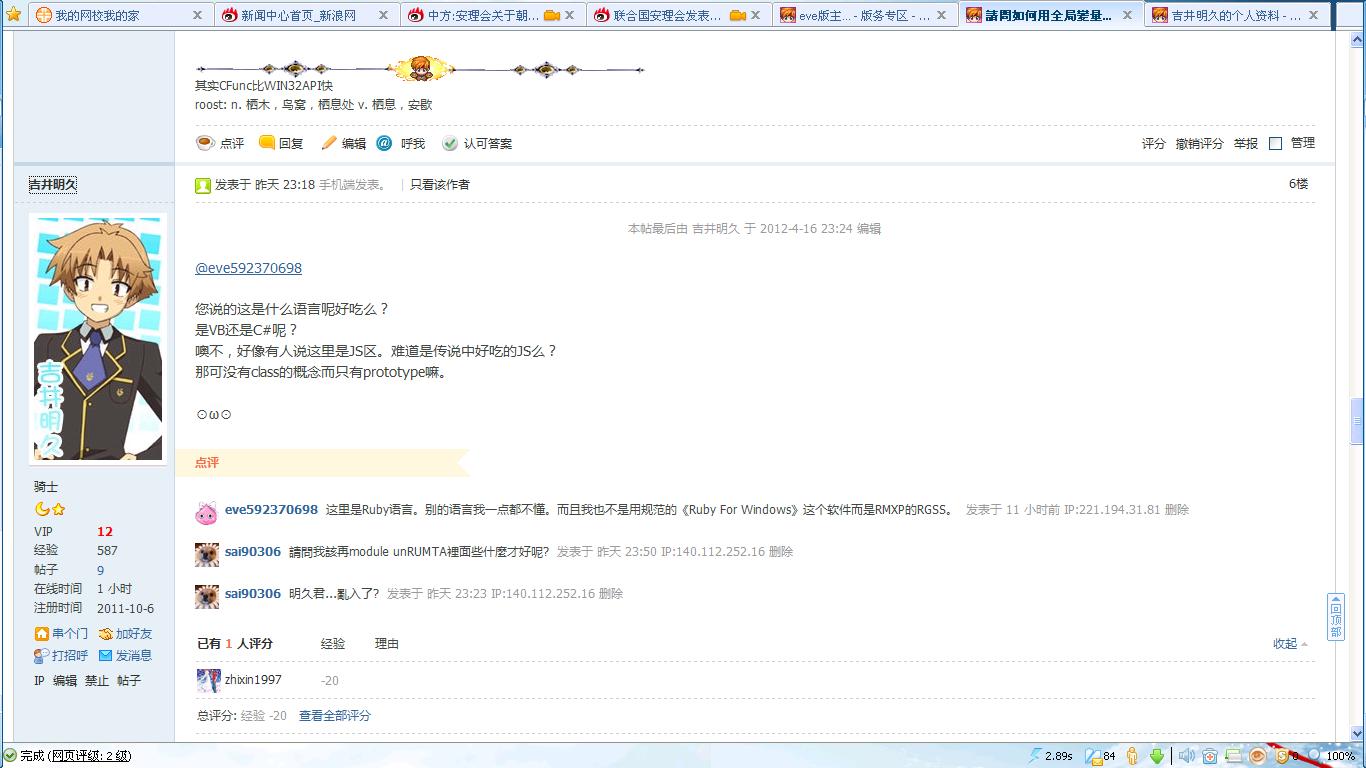Click the 举报 report link

tap(1246, 144)
